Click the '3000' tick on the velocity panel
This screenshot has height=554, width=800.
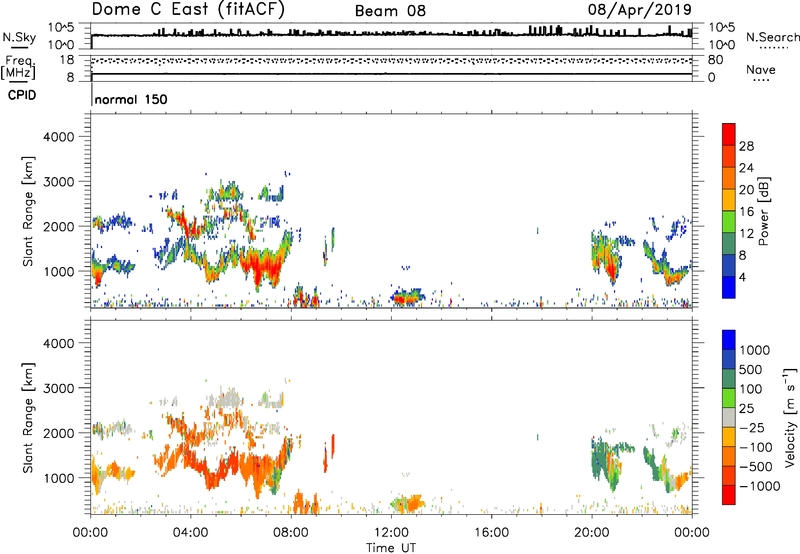[x=59, y=388]
